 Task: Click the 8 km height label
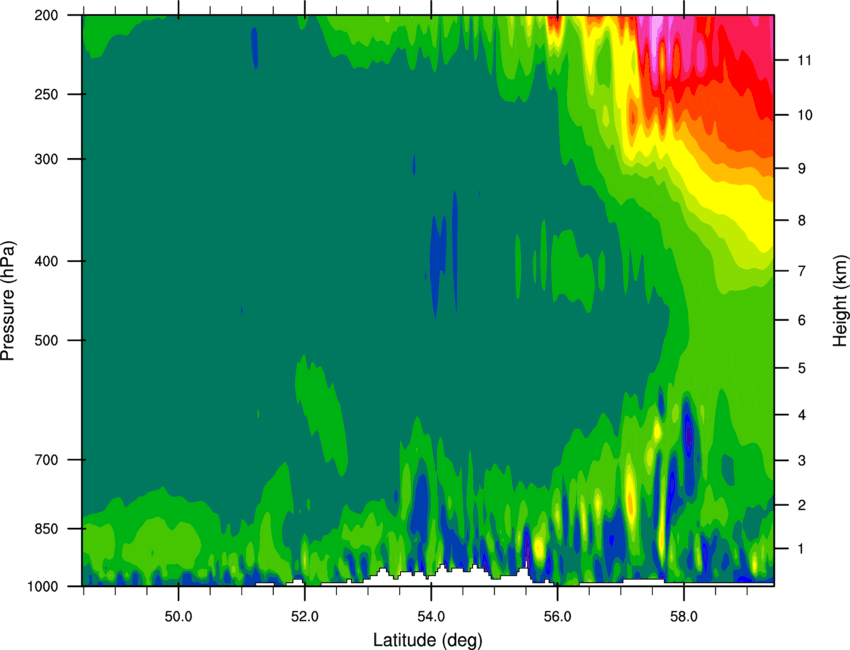[x=801, y=220]
